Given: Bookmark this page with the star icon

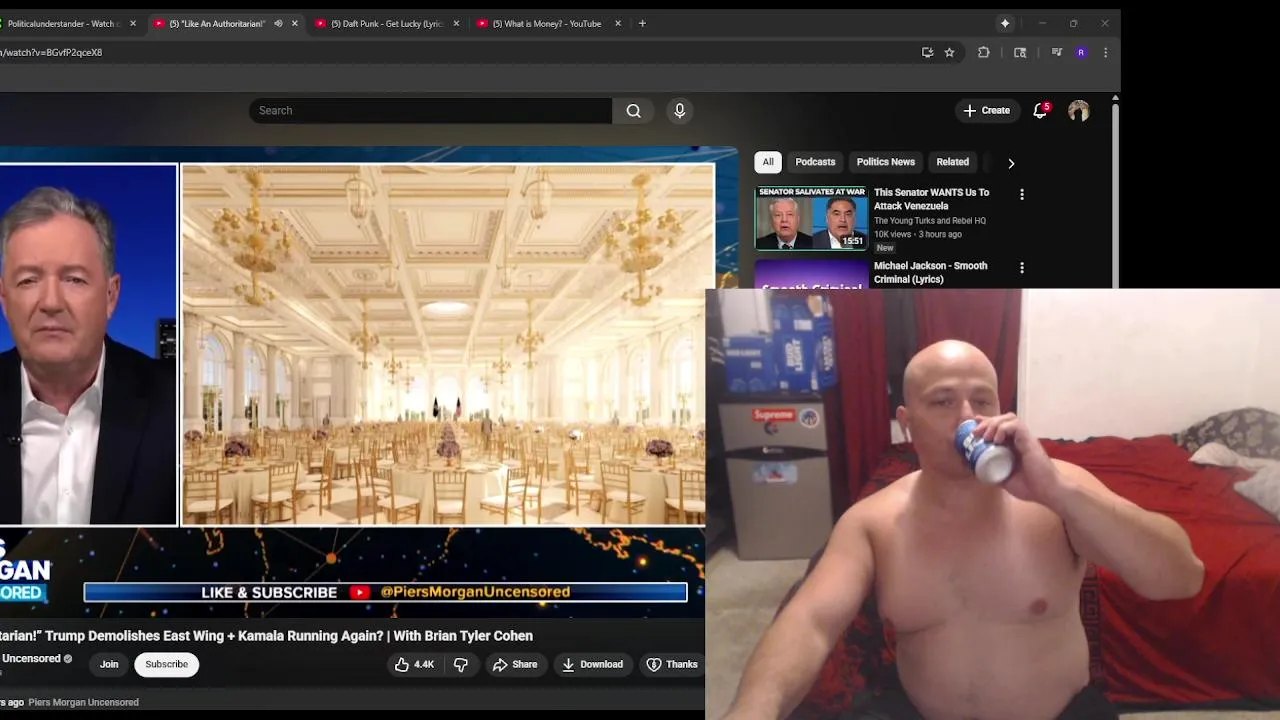Looking at the screenshot, I should (x=949, y=53).
